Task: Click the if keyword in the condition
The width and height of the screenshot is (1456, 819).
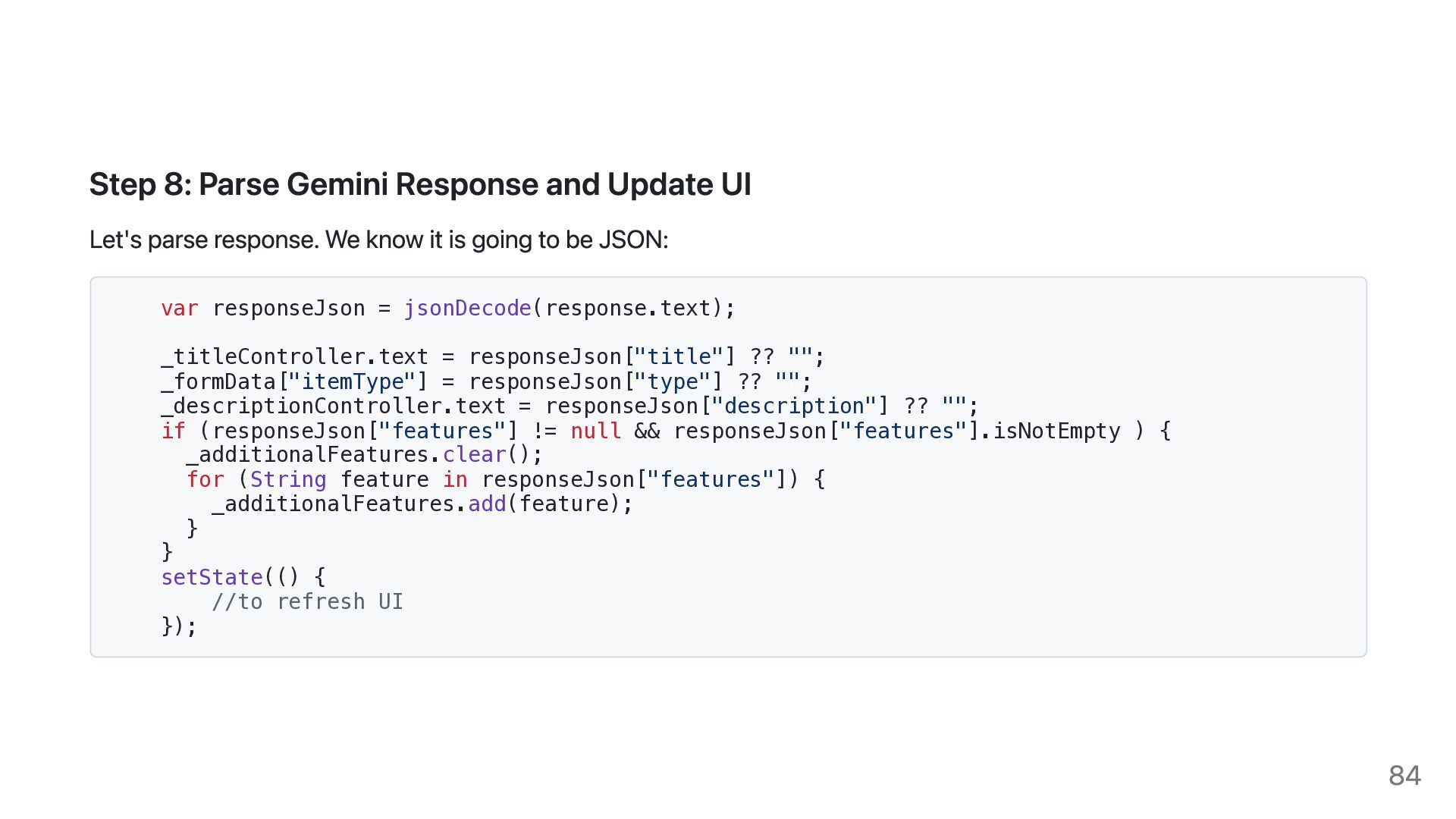Action: pyautogui.click(x=173, y=431)
